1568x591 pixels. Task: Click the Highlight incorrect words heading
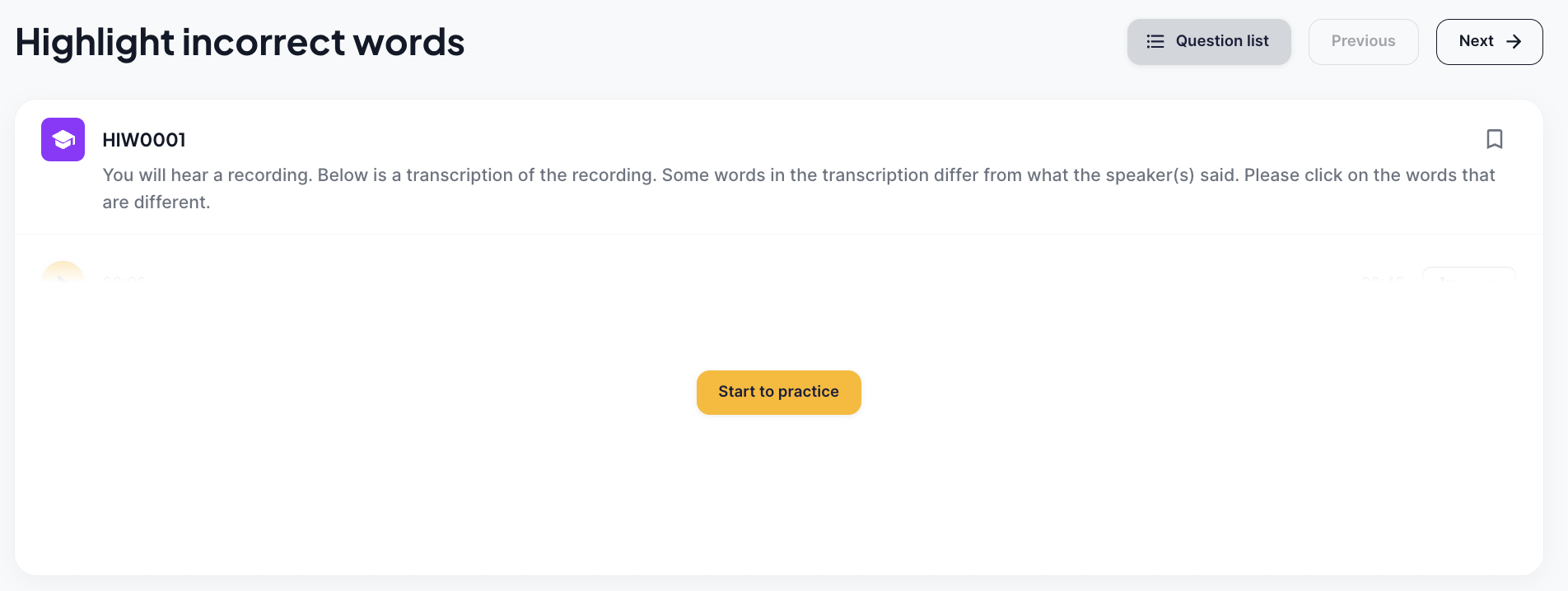click(240, 42)
